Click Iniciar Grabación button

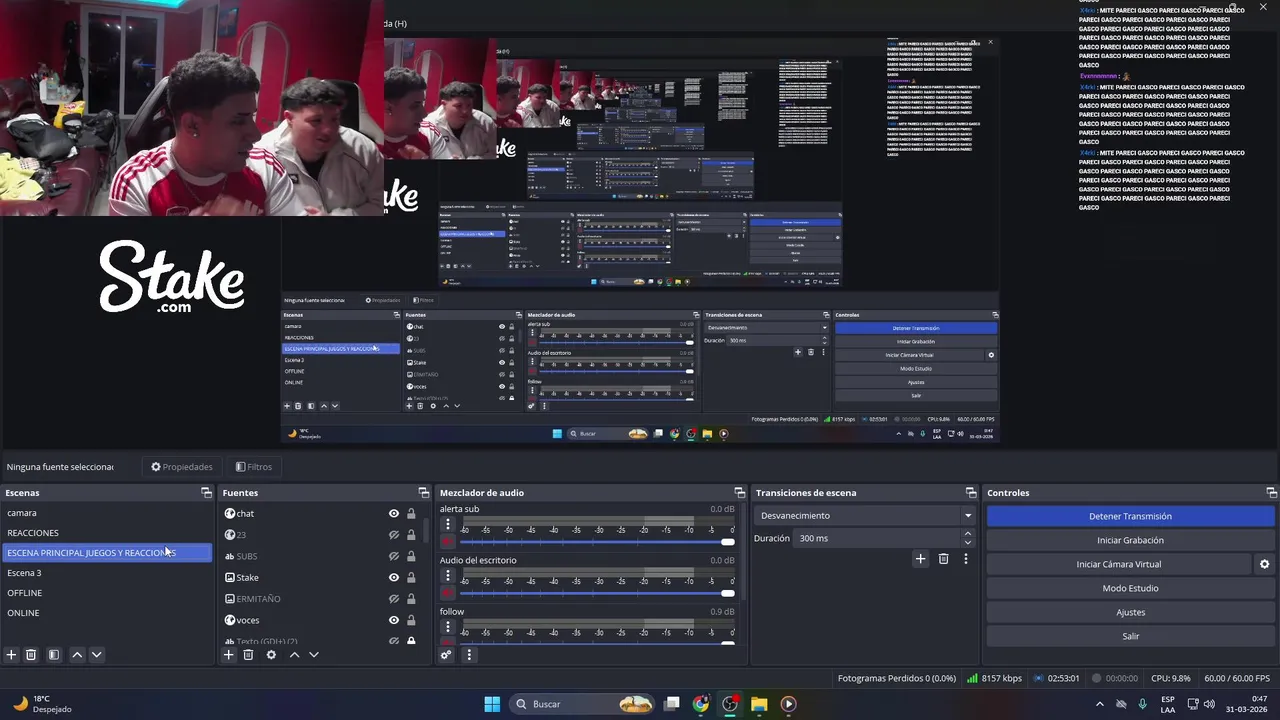pyautogui.click(x=1130, y=540)
